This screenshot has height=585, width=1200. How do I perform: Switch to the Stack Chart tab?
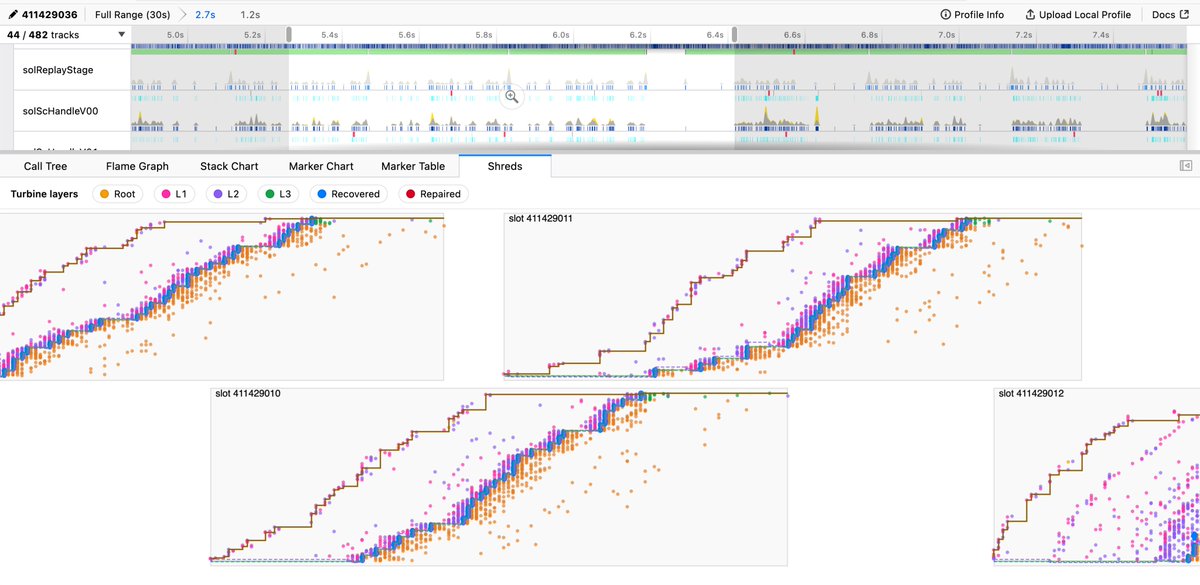point(230,166)
